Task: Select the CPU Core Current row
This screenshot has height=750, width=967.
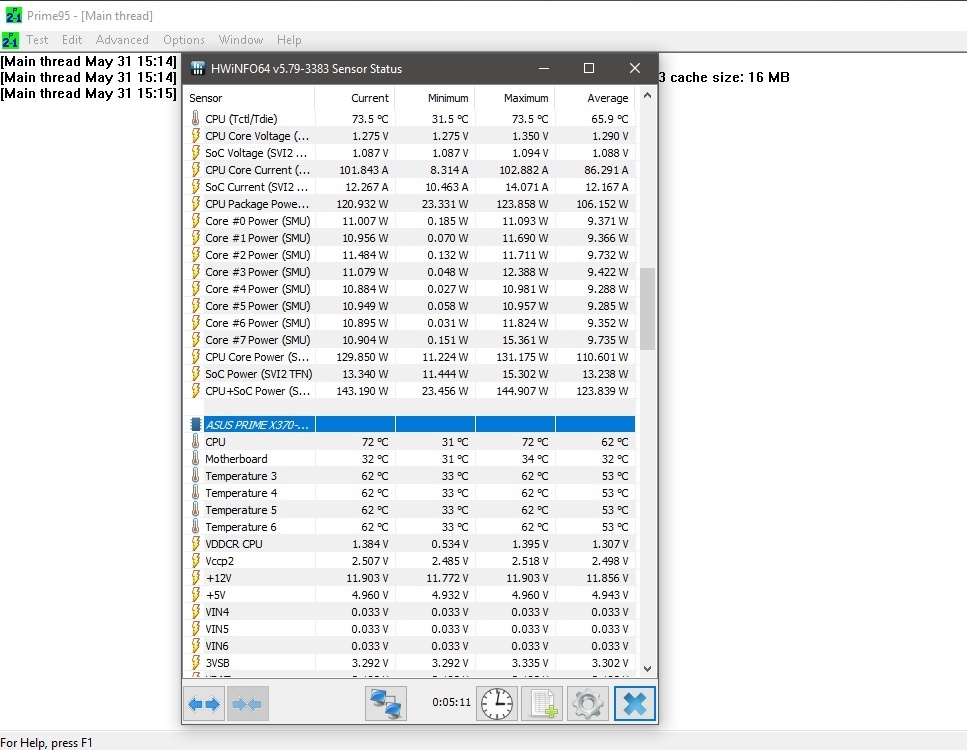Action: coord(409,170)
